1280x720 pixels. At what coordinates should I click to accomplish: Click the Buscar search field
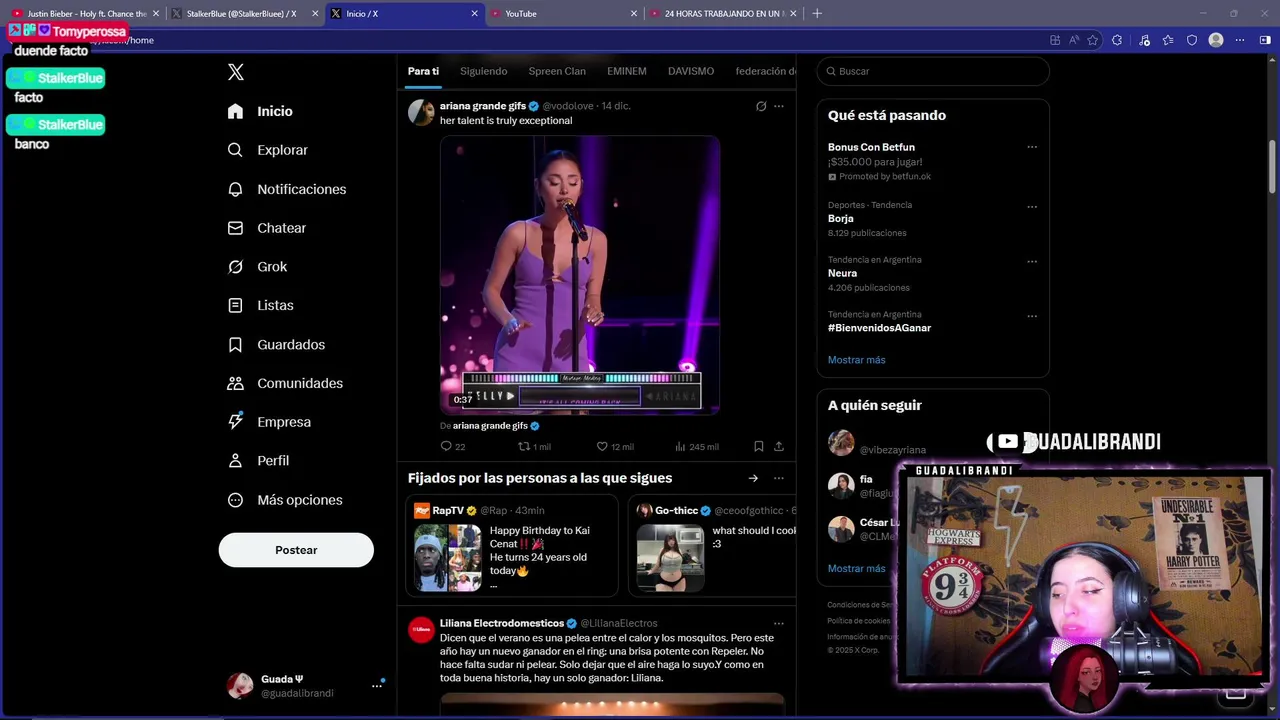pos(932,71)
